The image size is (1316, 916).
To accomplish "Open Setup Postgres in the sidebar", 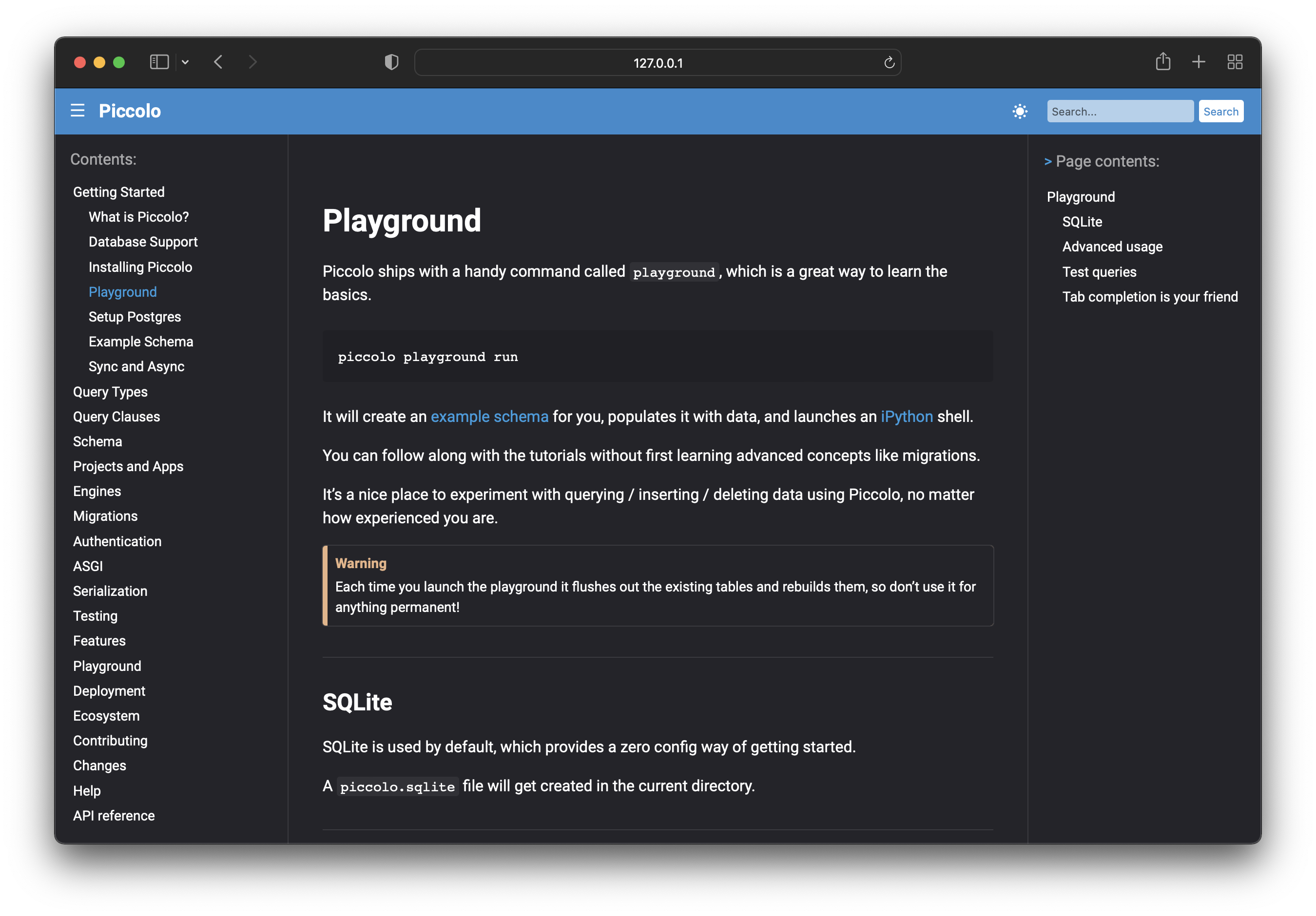I will click(135, 317).
